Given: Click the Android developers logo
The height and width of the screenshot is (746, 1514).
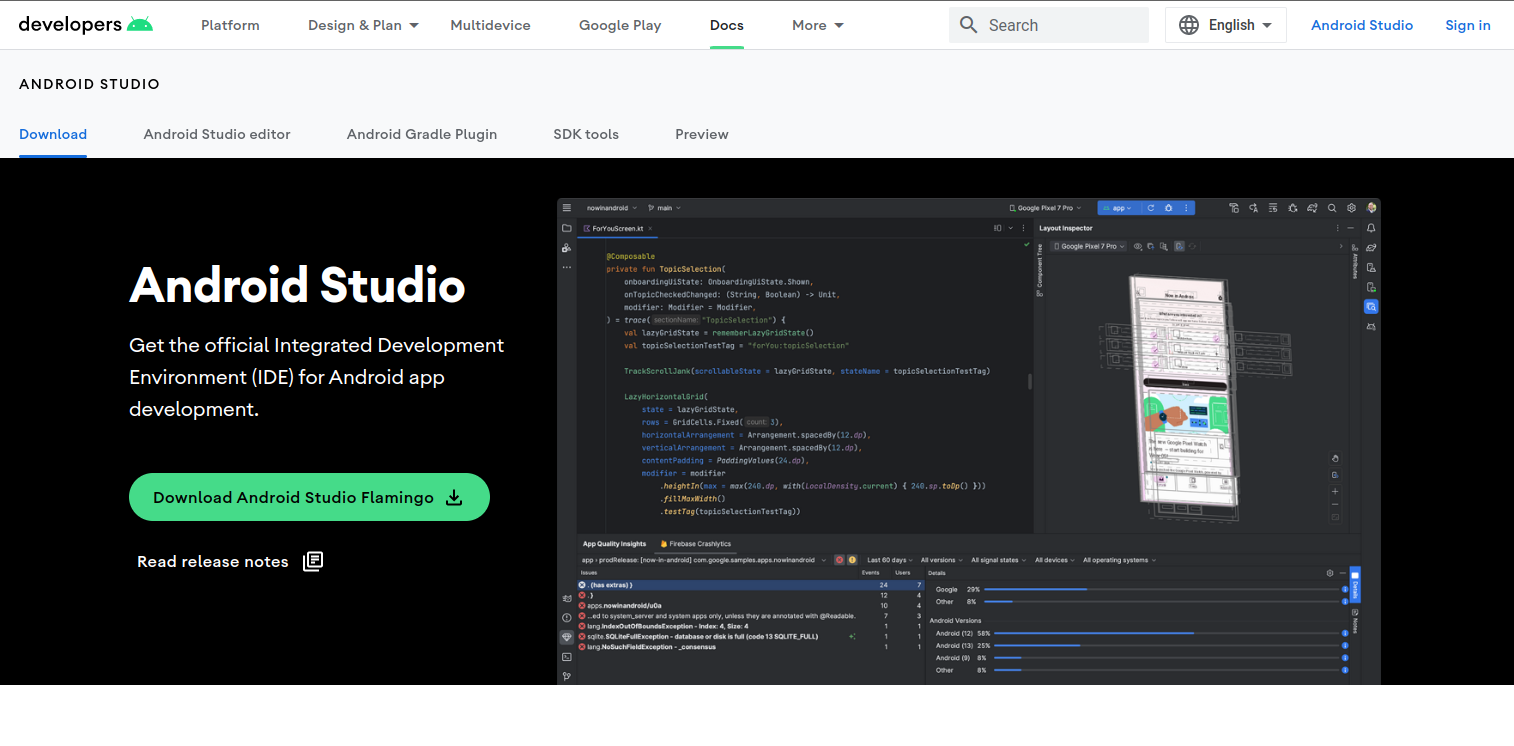Looking at the screenshot, I should [x=85, y=24].
